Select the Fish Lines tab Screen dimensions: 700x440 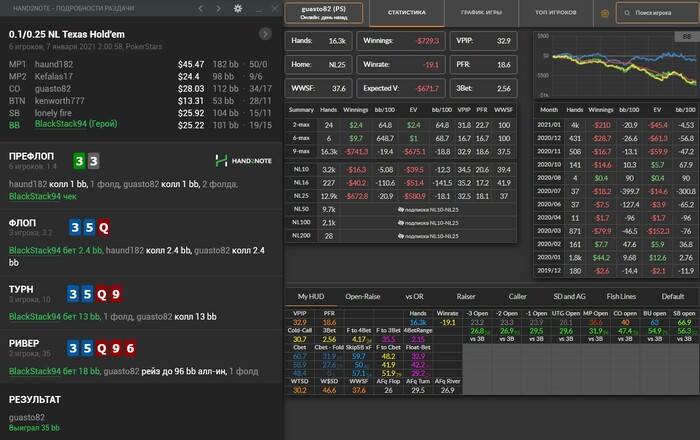pos(621,296)
